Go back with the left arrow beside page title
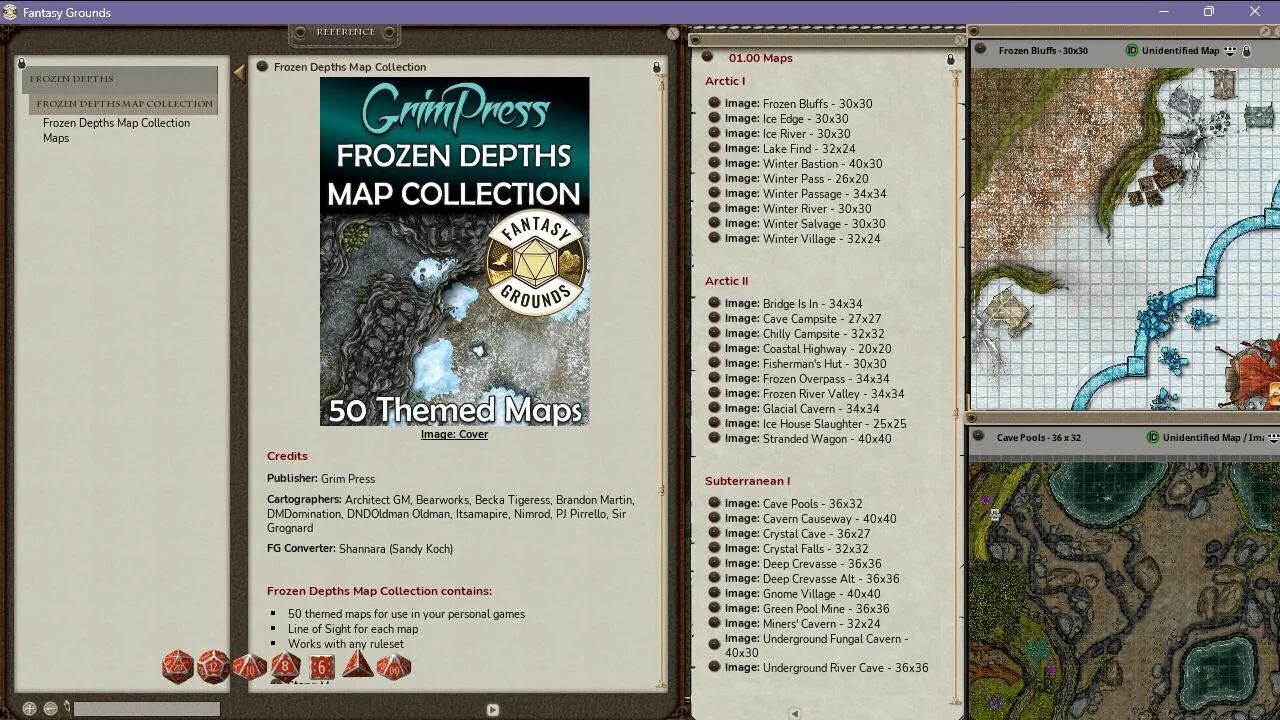Viewport: 1280px width, 720px height. (239, 72)
